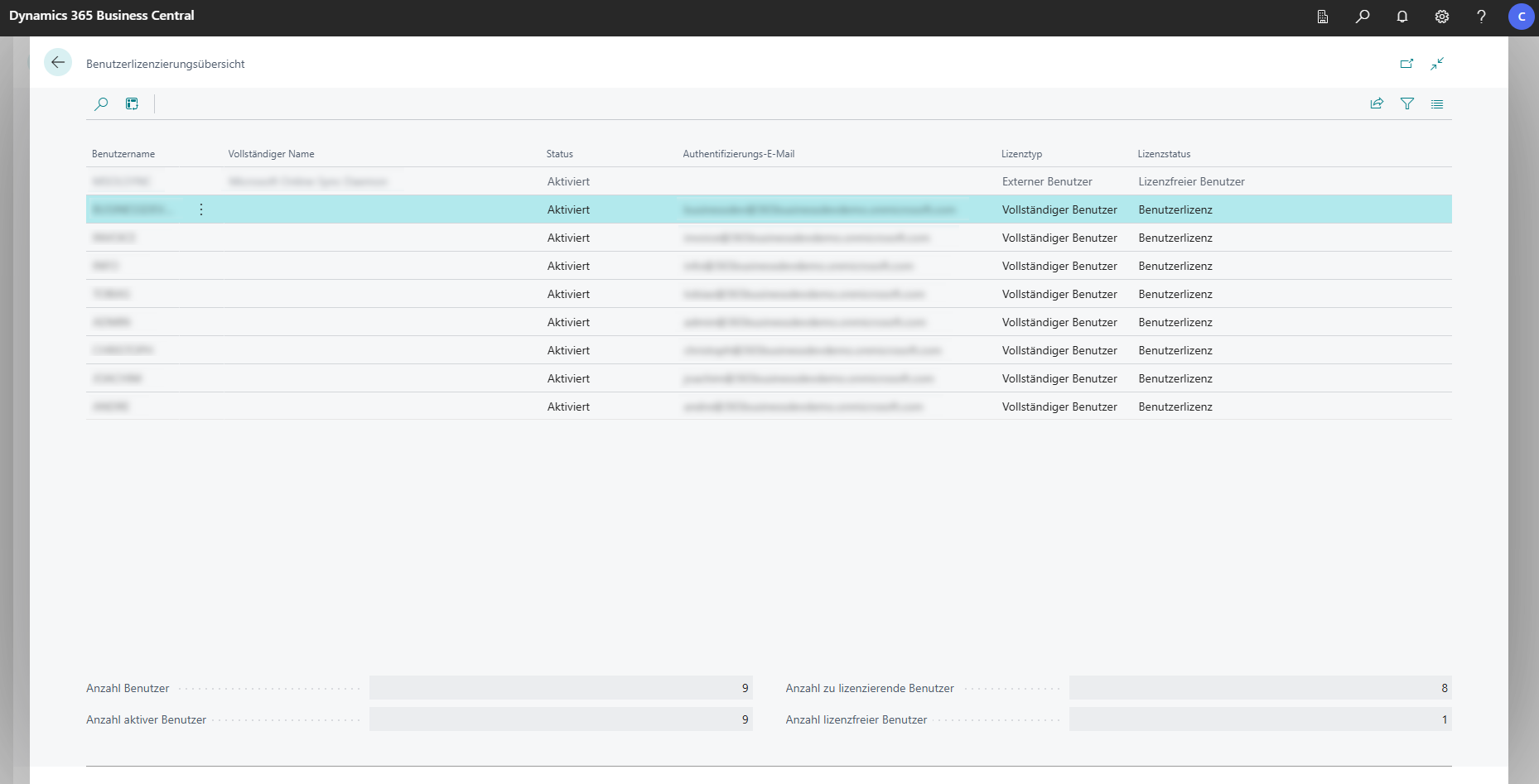
Task: Click the share icon above the list
Action: point(1377,103)
